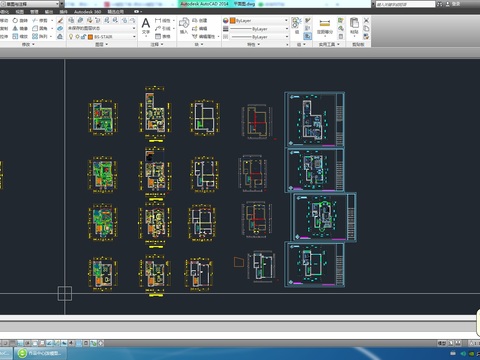Open the BS-STAIR layer dropdown
The height and width of the screenshot is (360, 480).
click(x=112, y=37)
